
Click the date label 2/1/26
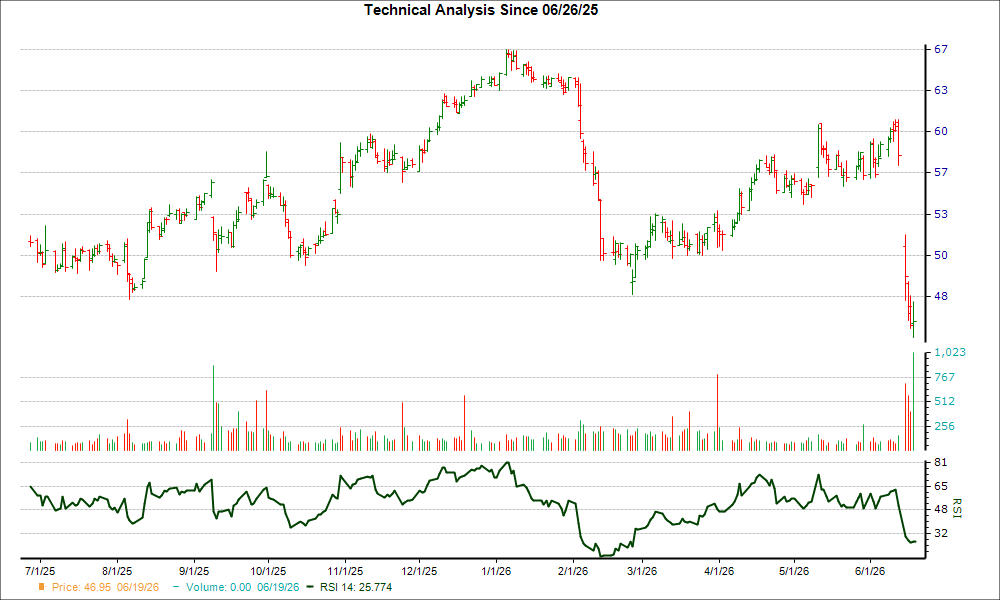pyautogui.click(x=573, y=571)
